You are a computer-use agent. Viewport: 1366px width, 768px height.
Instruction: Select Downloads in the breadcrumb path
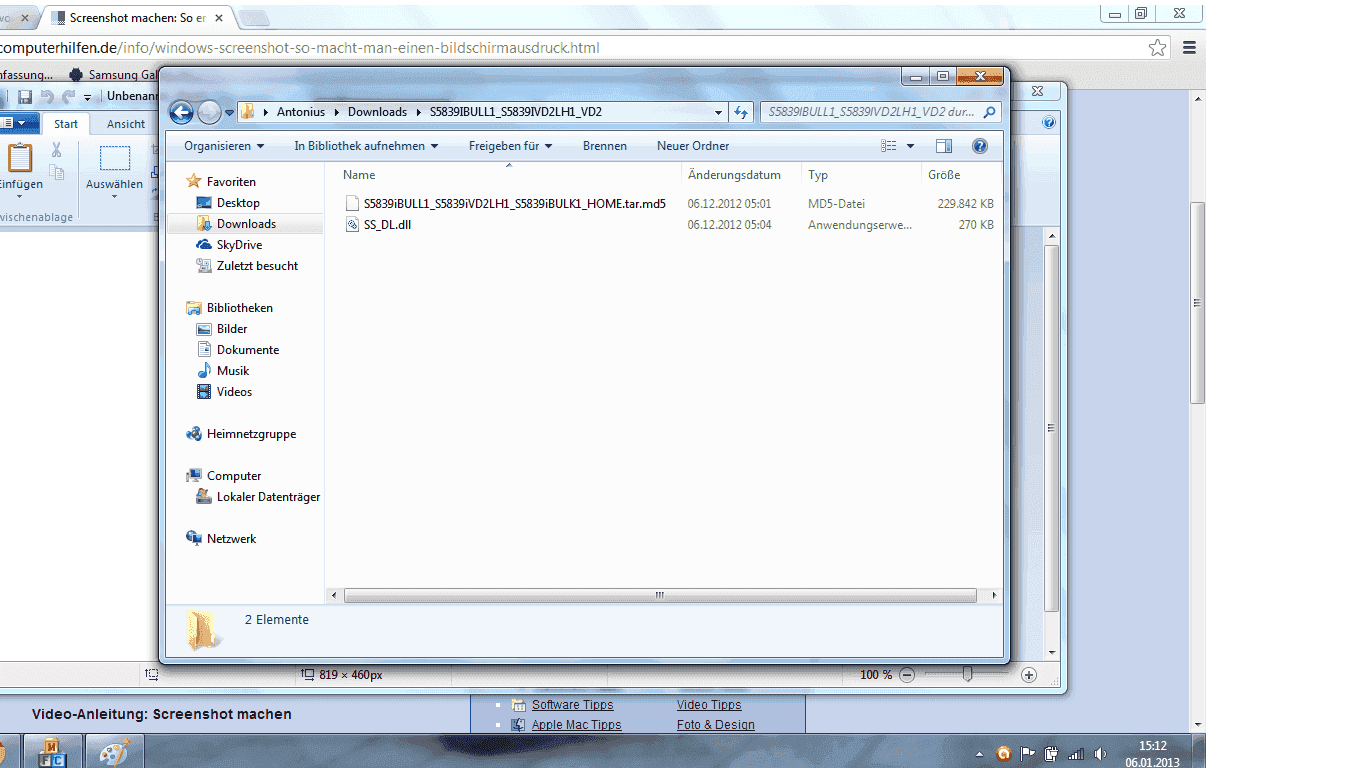coord(377,112)
